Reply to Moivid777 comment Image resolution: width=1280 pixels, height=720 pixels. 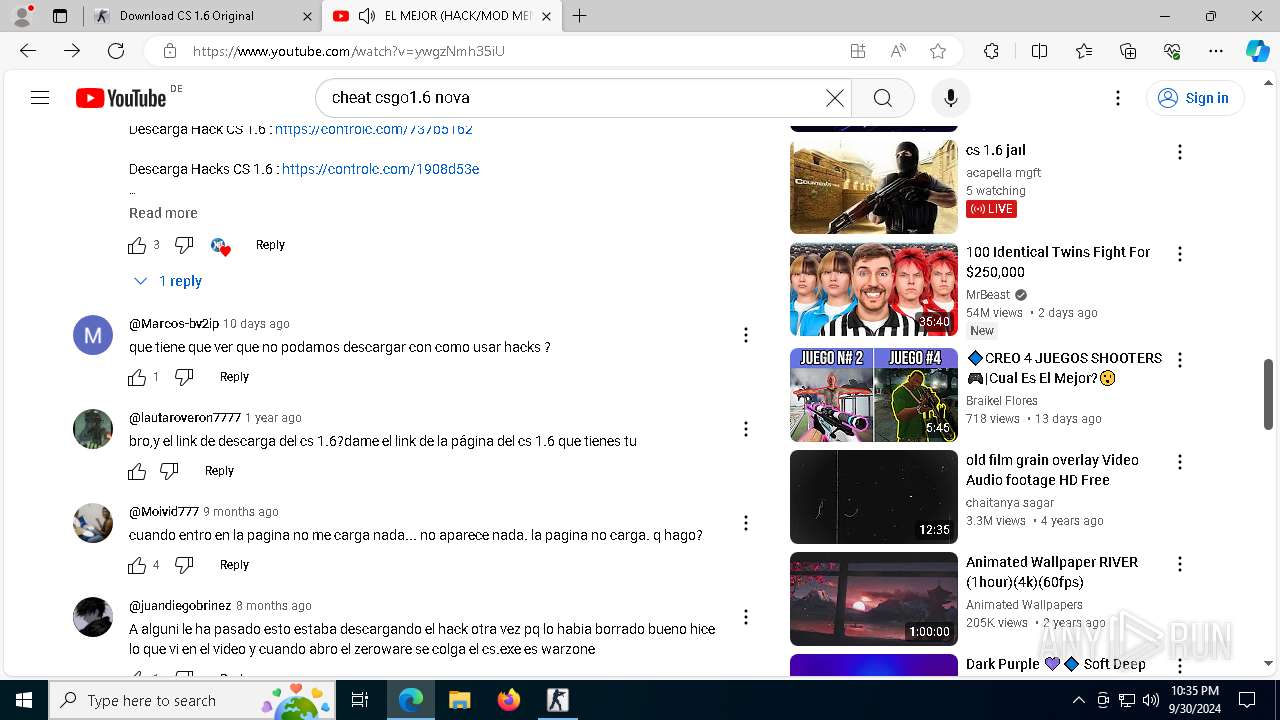point(234,565)
